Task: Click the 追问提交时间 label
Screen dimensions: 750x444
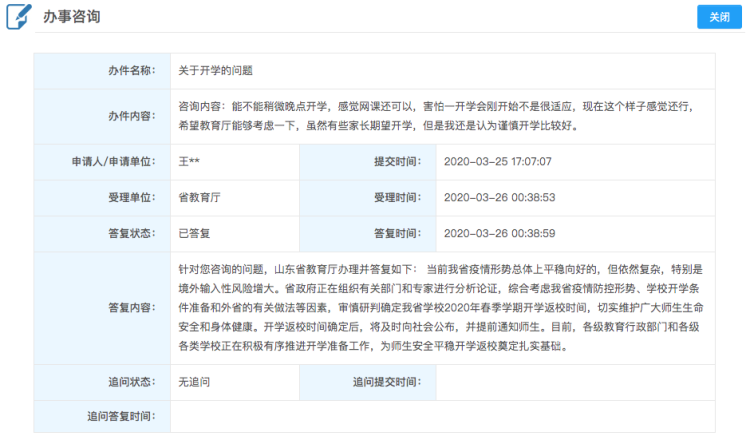Action: click(x=387, y=382)
